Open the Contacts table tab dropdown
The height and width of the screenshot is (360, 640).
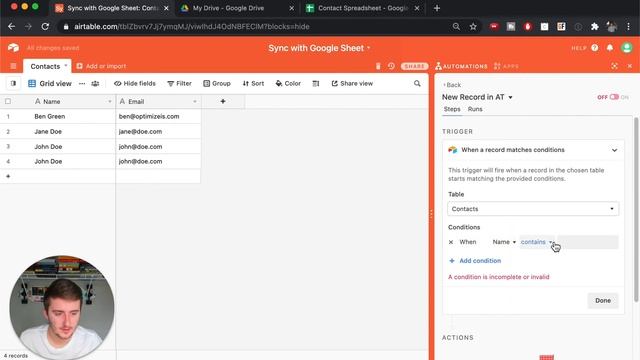66,66
